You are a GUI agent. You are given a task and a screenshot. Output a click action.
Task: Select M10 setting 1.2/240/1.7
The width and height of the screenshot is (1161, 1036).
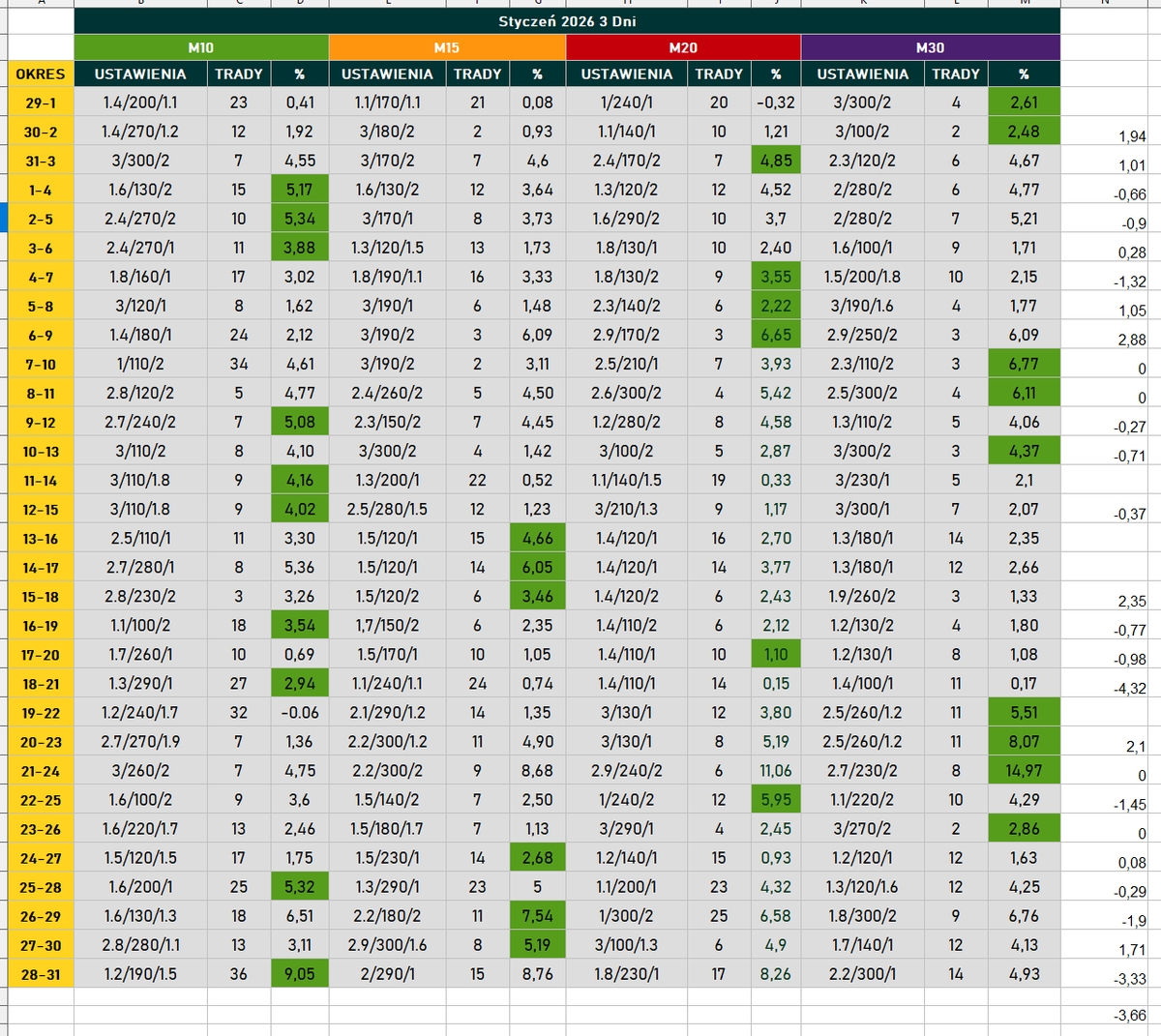pos(140,713)
